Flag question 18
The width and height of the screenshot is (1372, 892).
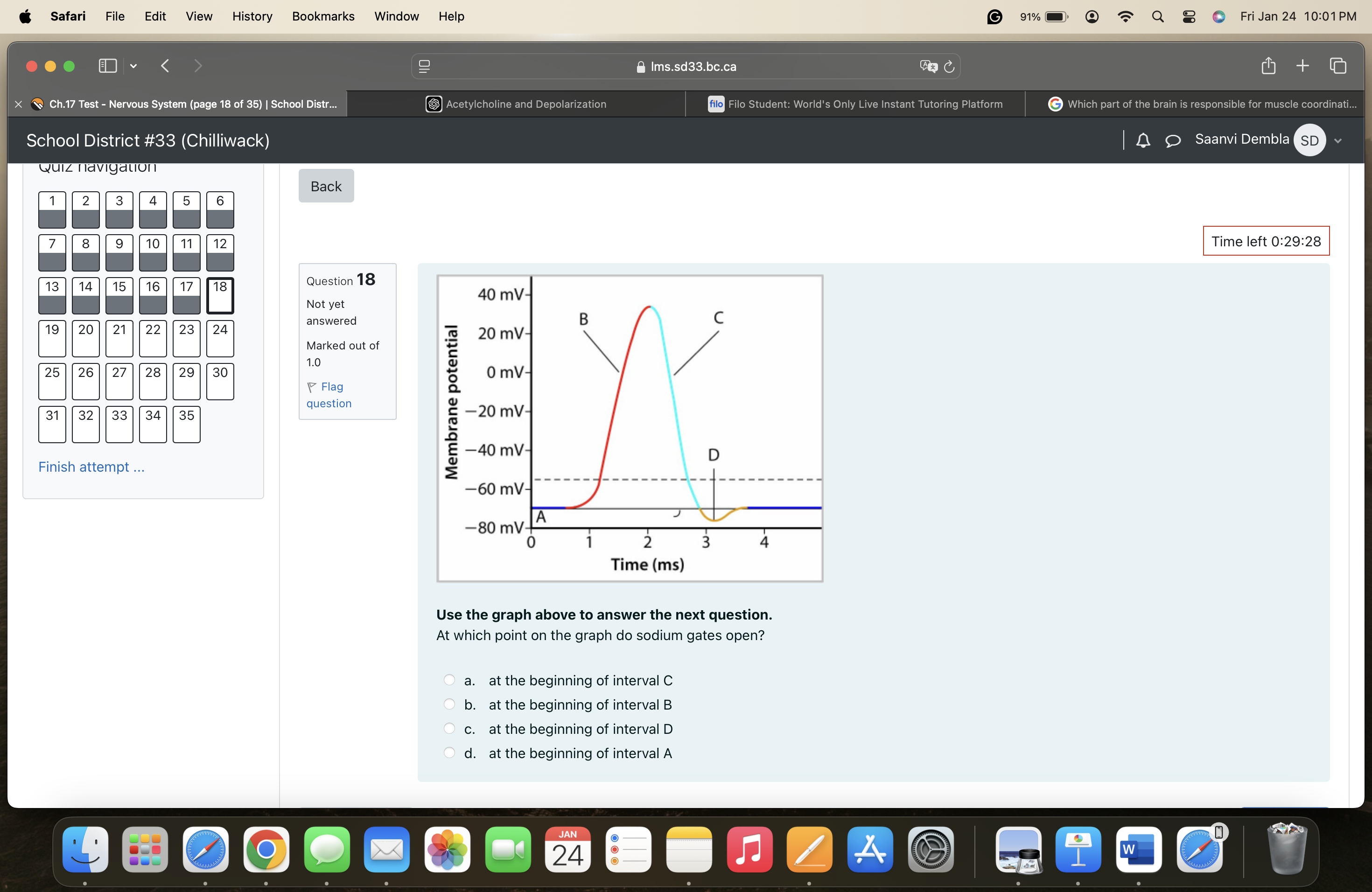pos(329,395)
